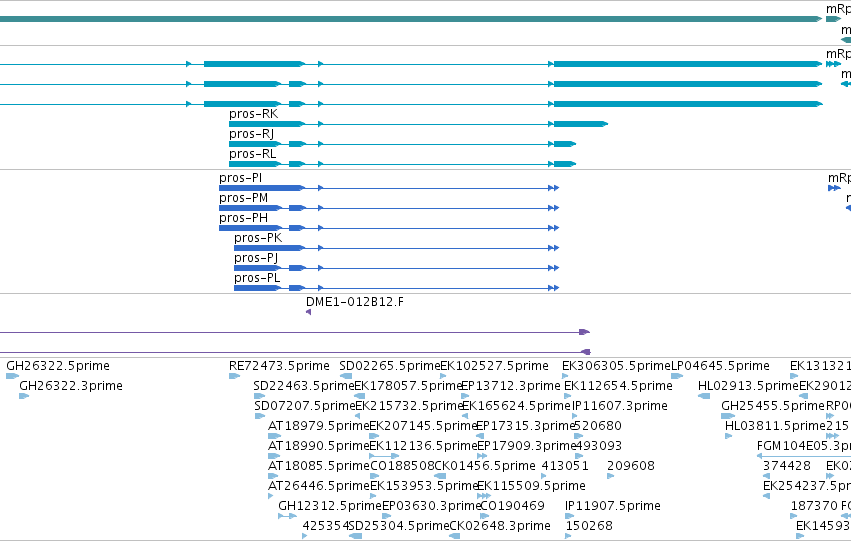Image resolution: width=851 pixels, height=541 pixels.
Task: Select the feature labeled 425354
Action: (x=326, y=526)
